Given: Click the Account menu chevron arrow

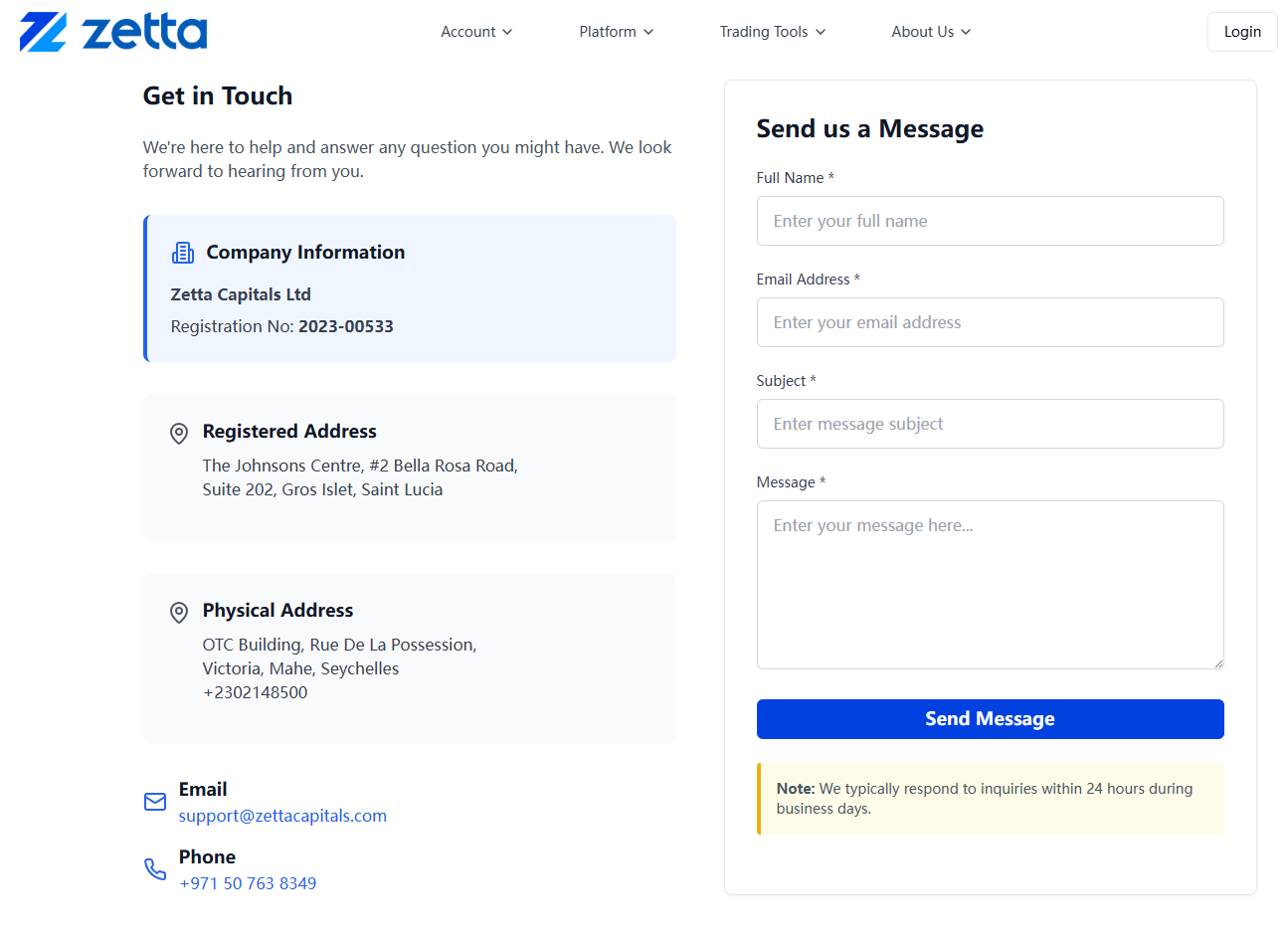Looking at the screenshot, I should point(507,32).
